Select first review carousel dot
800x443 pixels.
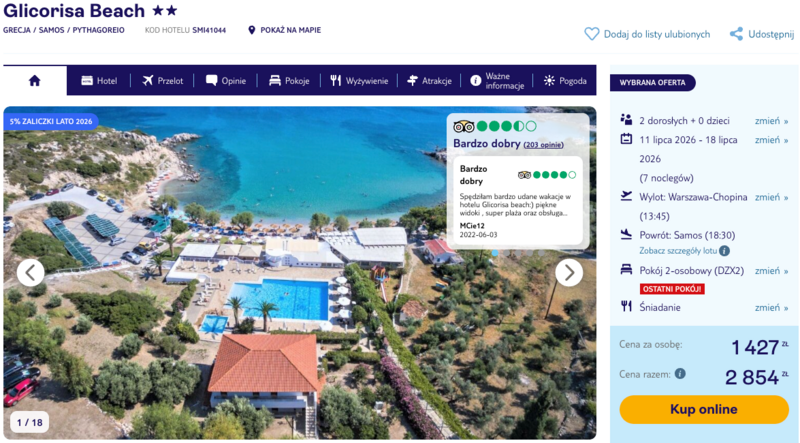coord(494,253)
